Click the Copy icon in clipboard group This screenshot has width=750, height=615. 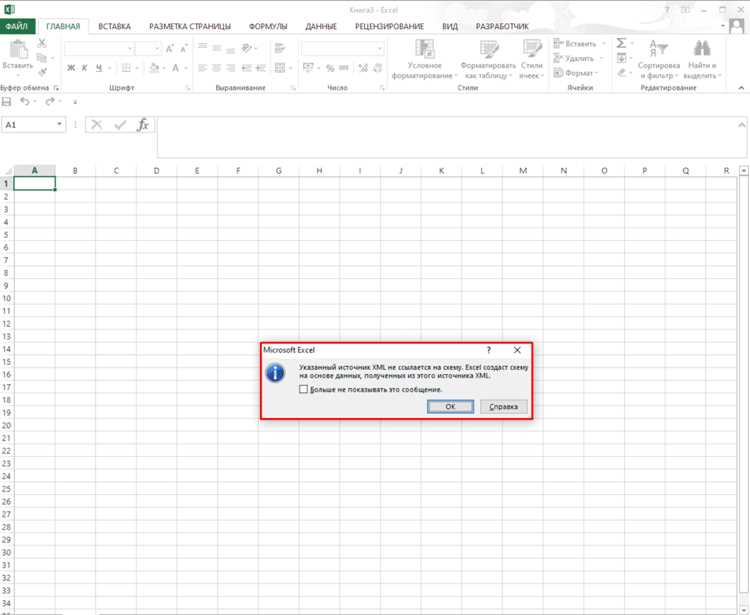42,58
